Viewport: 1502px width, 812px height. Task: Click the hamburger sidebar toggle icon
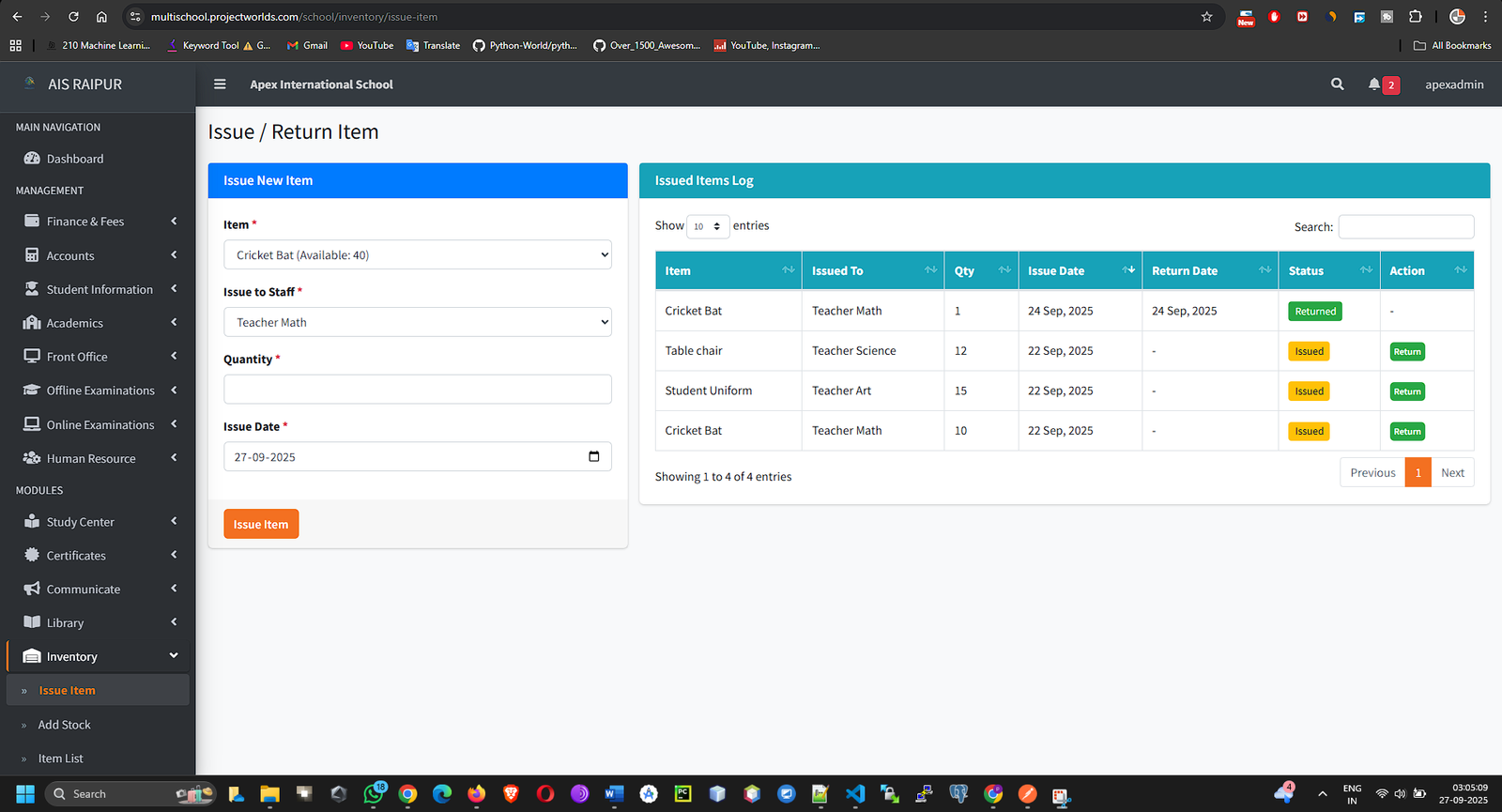pyautogui.click(x=220, y=84)
